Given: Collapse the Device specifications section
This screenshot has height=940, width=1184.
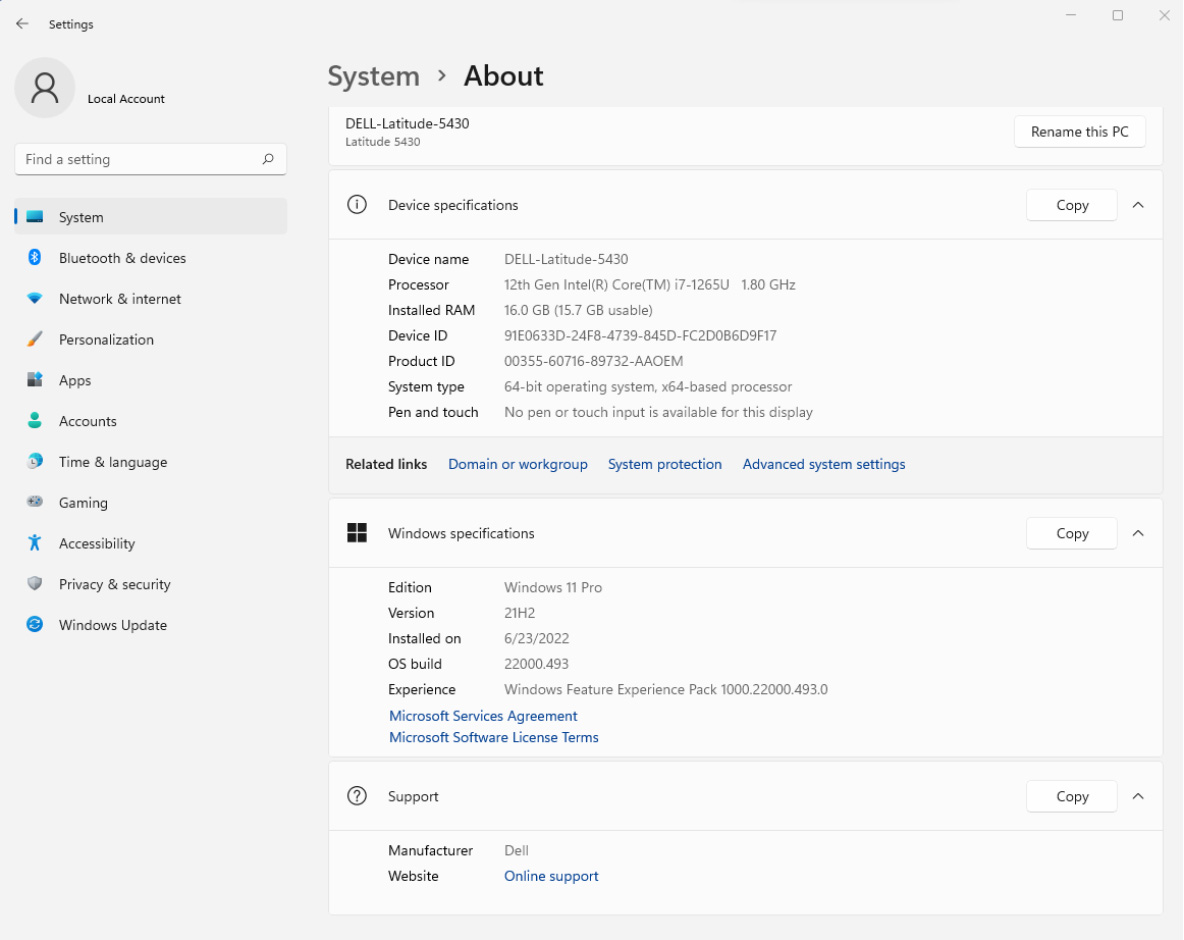Looking at the screenshot, I should pos(1138,205).
